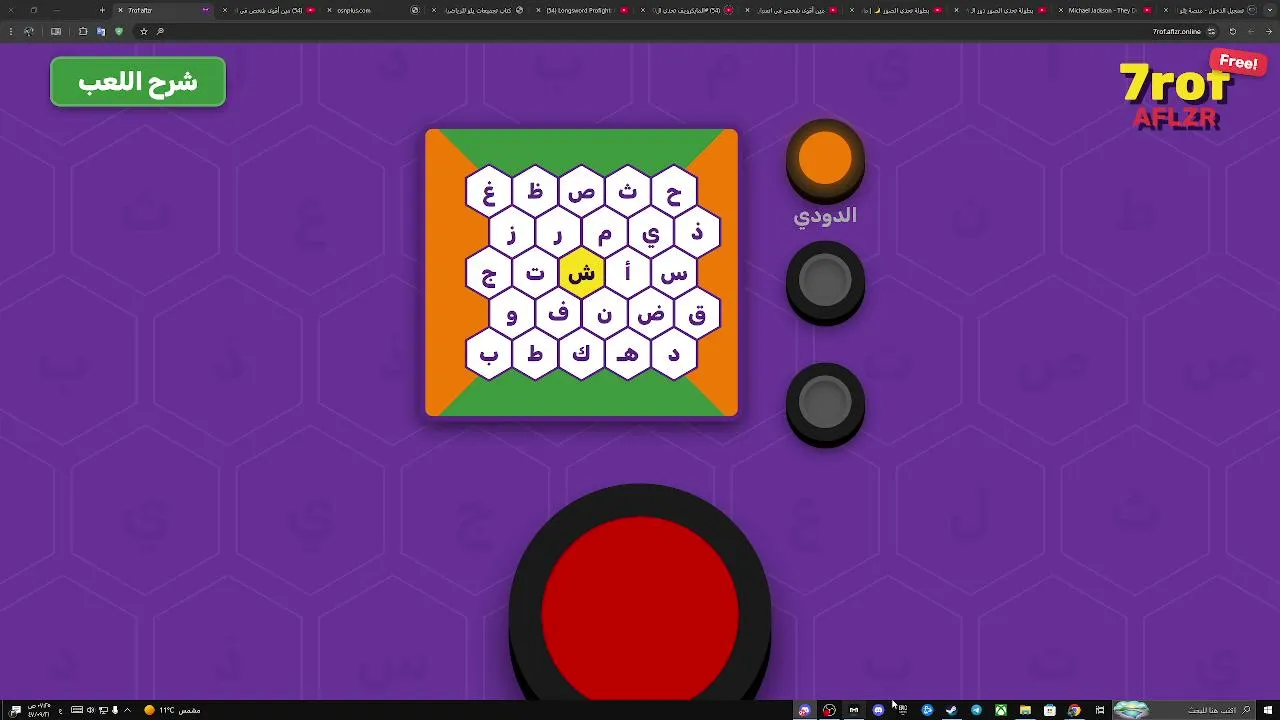This screenshot has width=1280, height=720.
Task: Select the غ hexagon cell
Action: click(489, 192)
